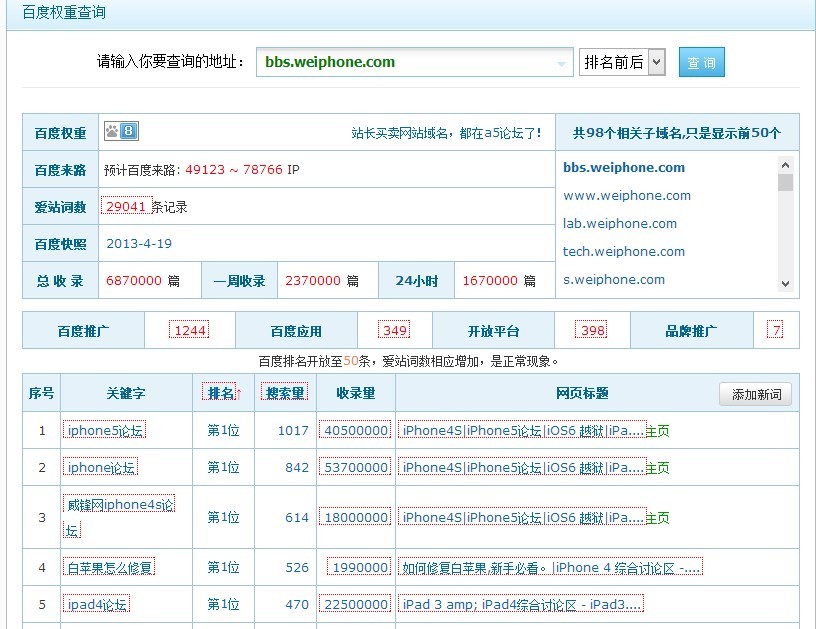Open the 29041 爱站词数 records link
Image resolution: width=816 pixels, height=629 pixels.
(x=126, y=207)
